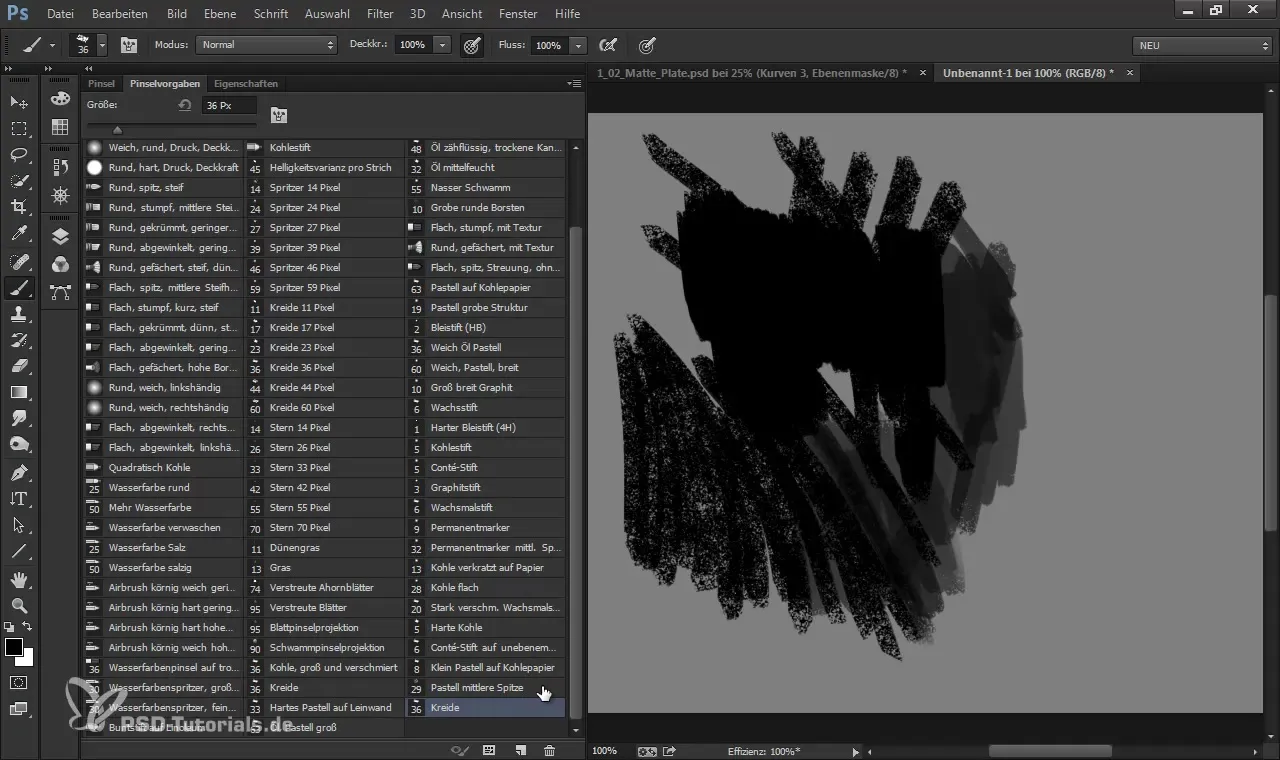Activate the Gradient tool
1280x760 pixels.
pyautogui.click(x=19, y=392)
